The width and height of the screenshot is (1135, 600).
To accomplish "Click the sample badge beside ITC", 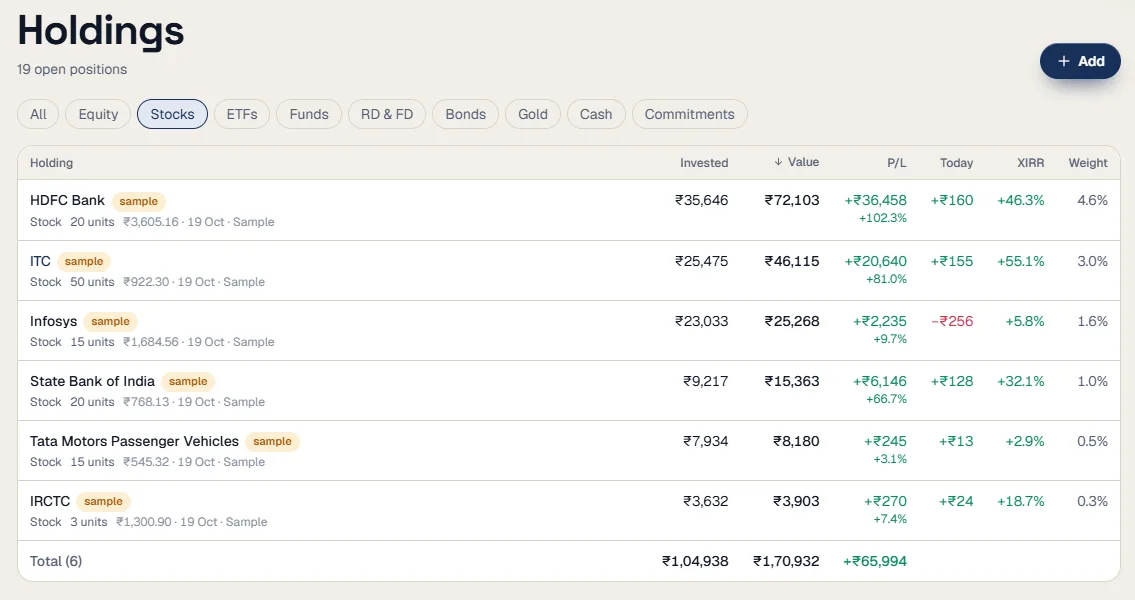I will pyautogui.click(x=84, y=261).
